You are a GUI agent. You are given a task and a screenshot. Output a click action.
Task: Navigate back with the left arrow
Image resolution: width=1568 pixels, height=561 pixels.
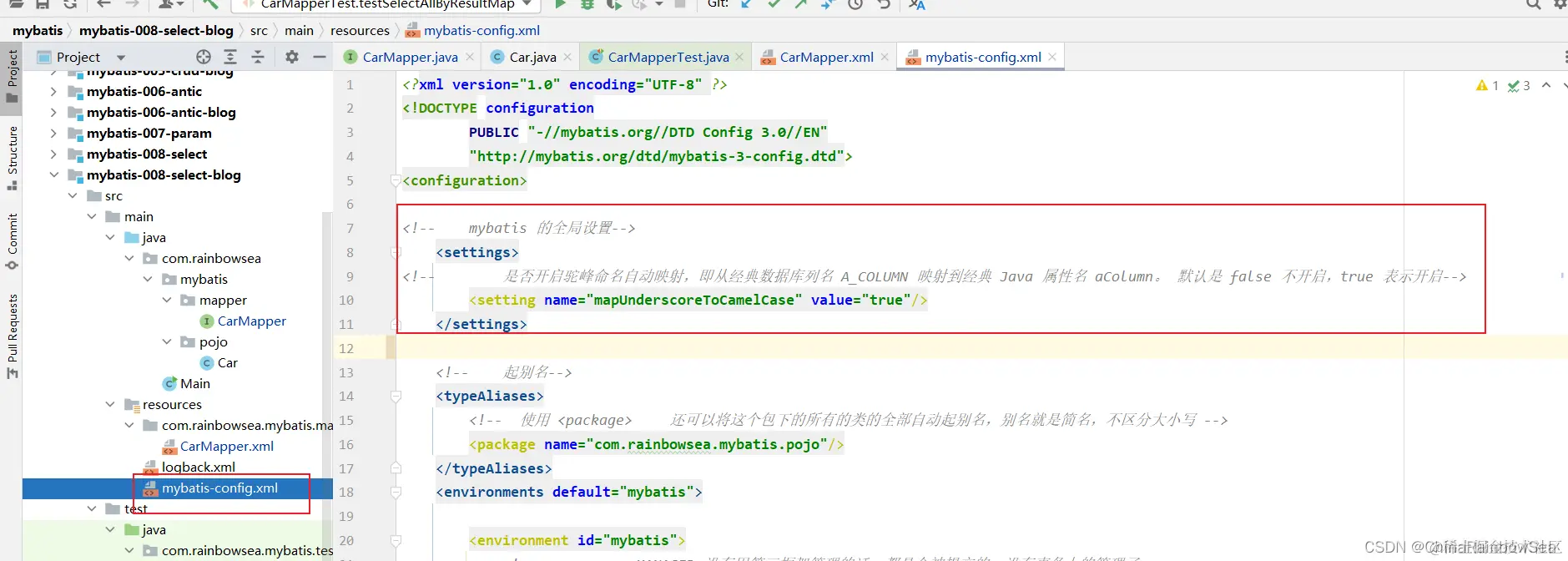[103, 4]
